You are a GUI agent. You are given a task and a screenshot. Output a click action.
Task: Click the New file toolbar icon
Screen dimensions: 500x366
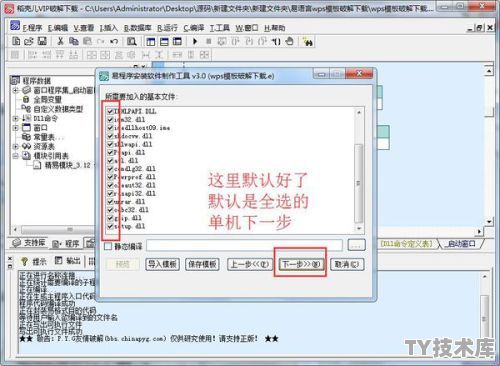15,41
